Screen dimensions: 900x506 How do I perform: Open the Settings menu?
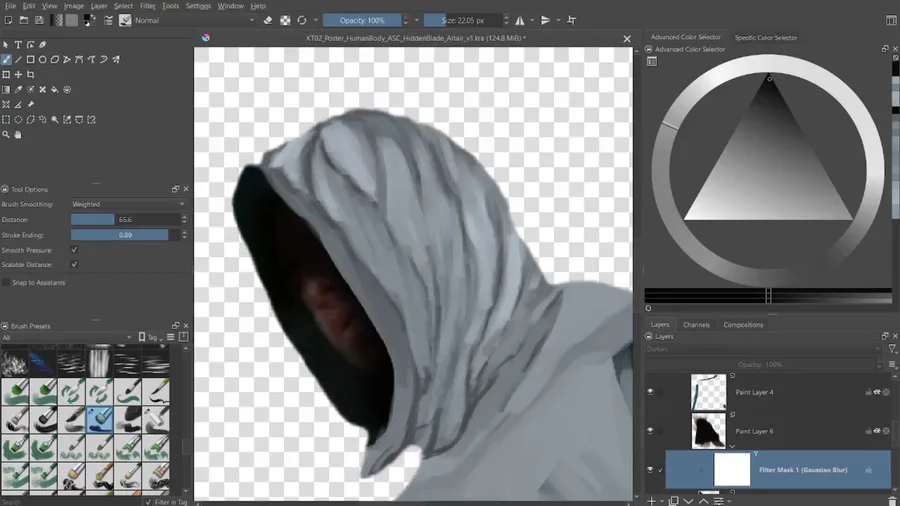(198, 6)
